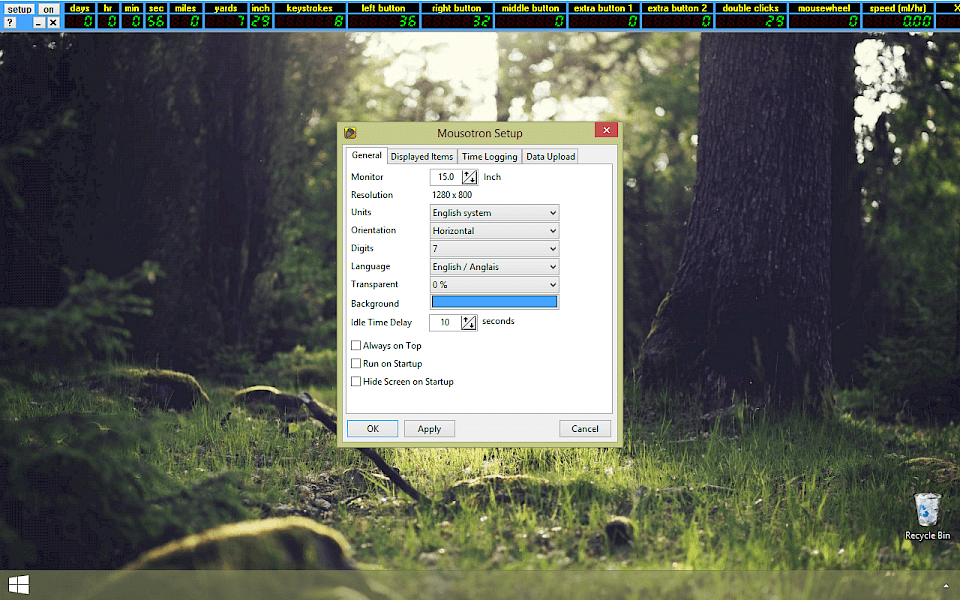Close the Mousotron counter bar

53,23
